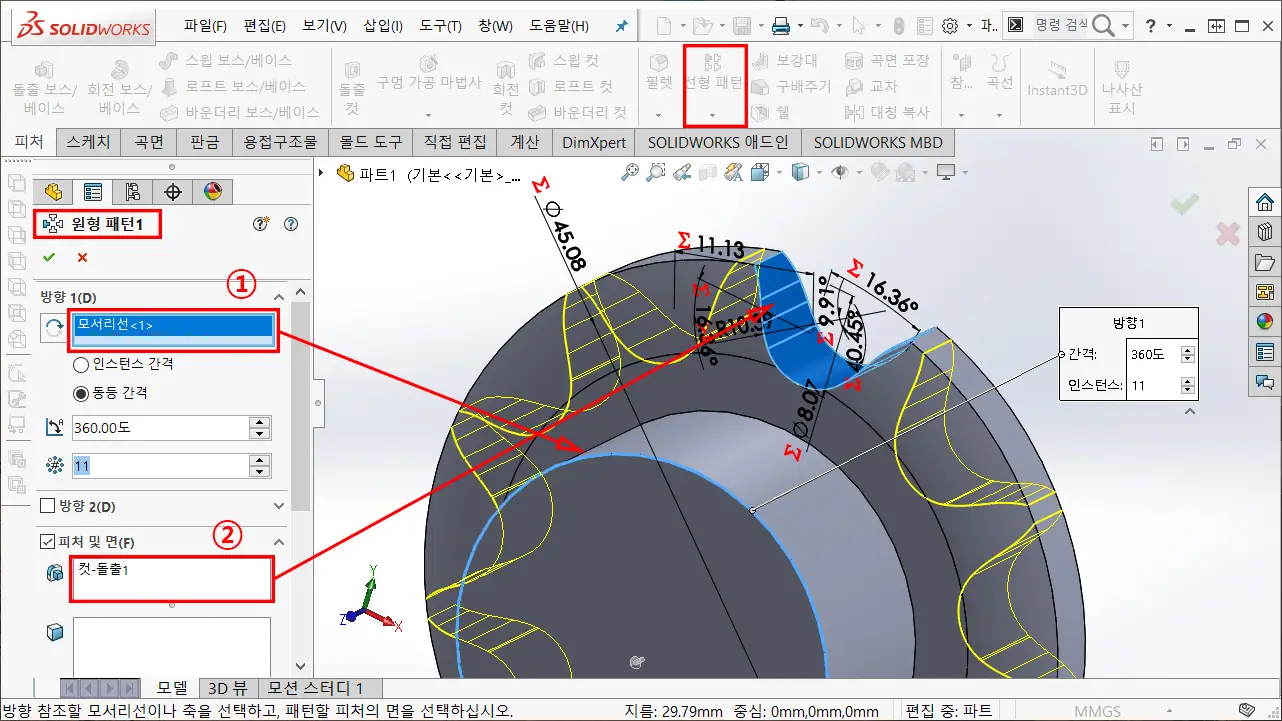
Task: Accept pattern with green check in PropertyManager
Action: click(x=48, y=257)
